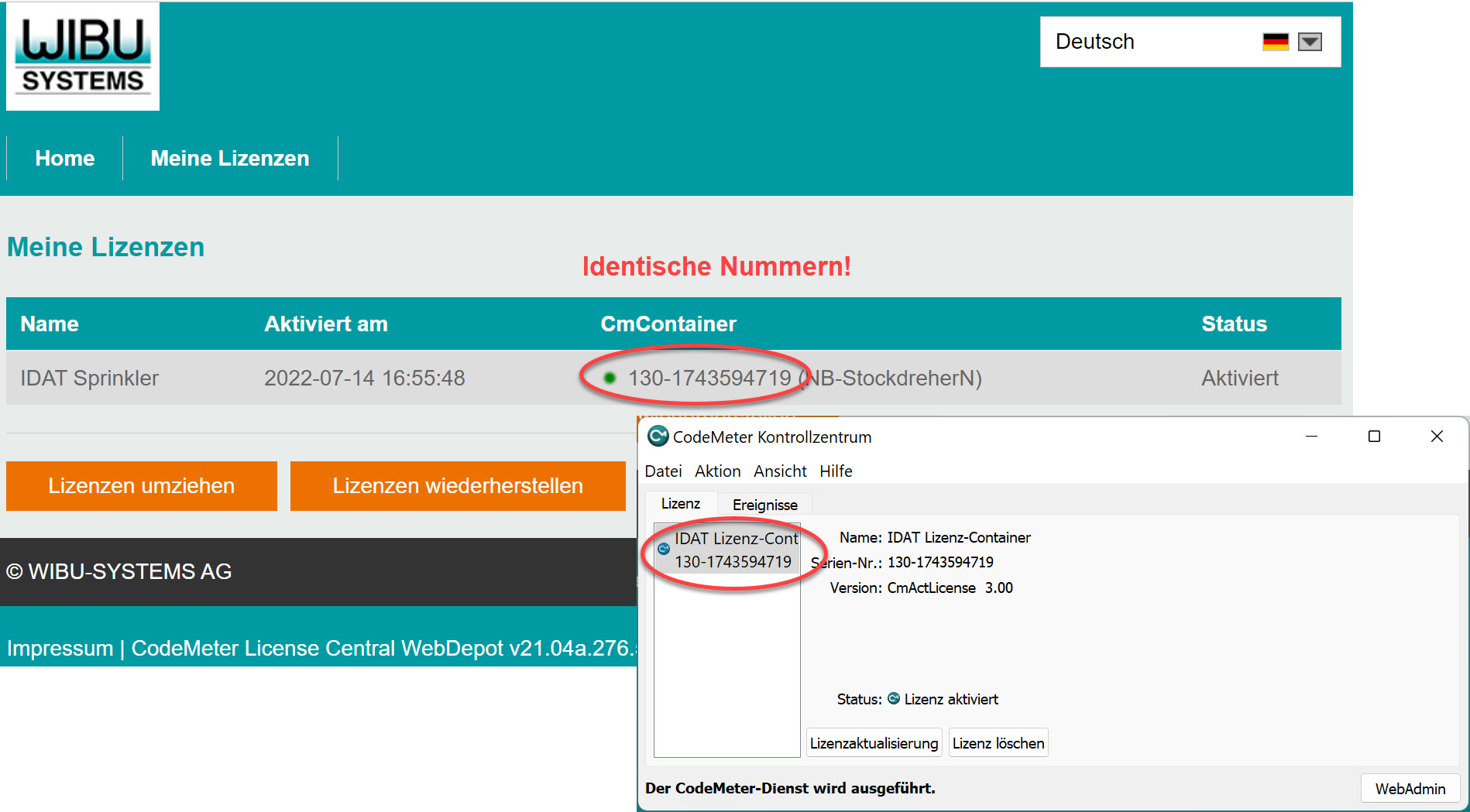Select the IDAT Lizenz-Container list entry
This screenshot has width=1470, height=812.
(728, 550)
